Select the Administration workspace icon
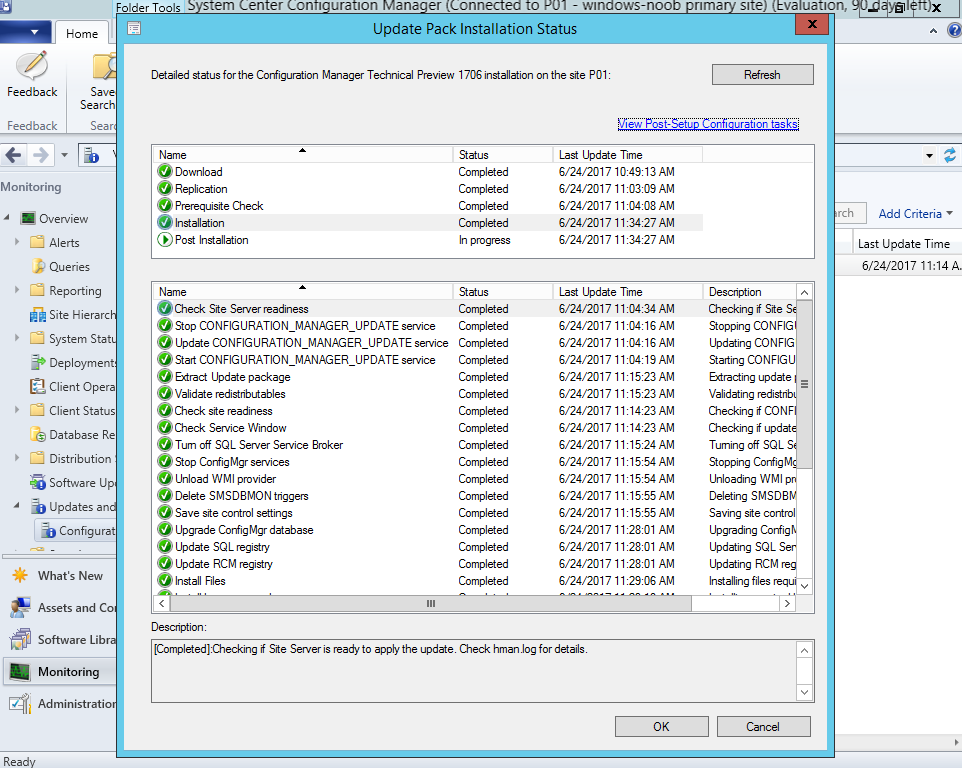962x768 pixels. pos(20,704)
